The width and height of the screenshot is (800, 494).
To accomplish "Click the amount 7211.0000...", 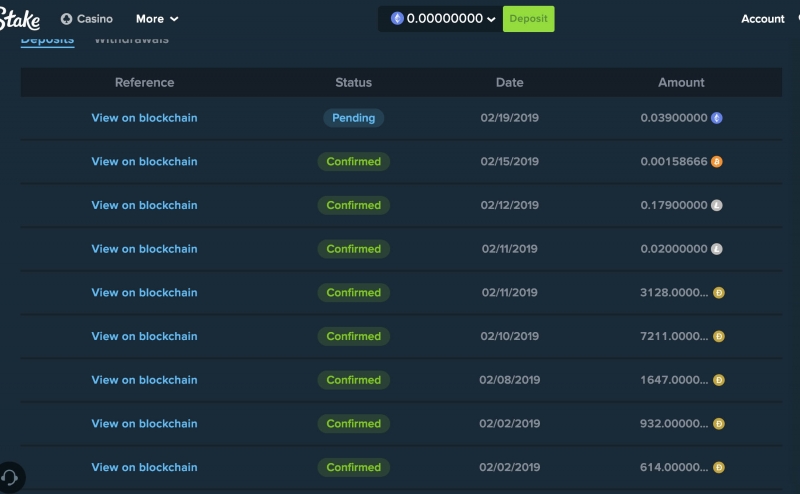I will [x=674, y=336].
